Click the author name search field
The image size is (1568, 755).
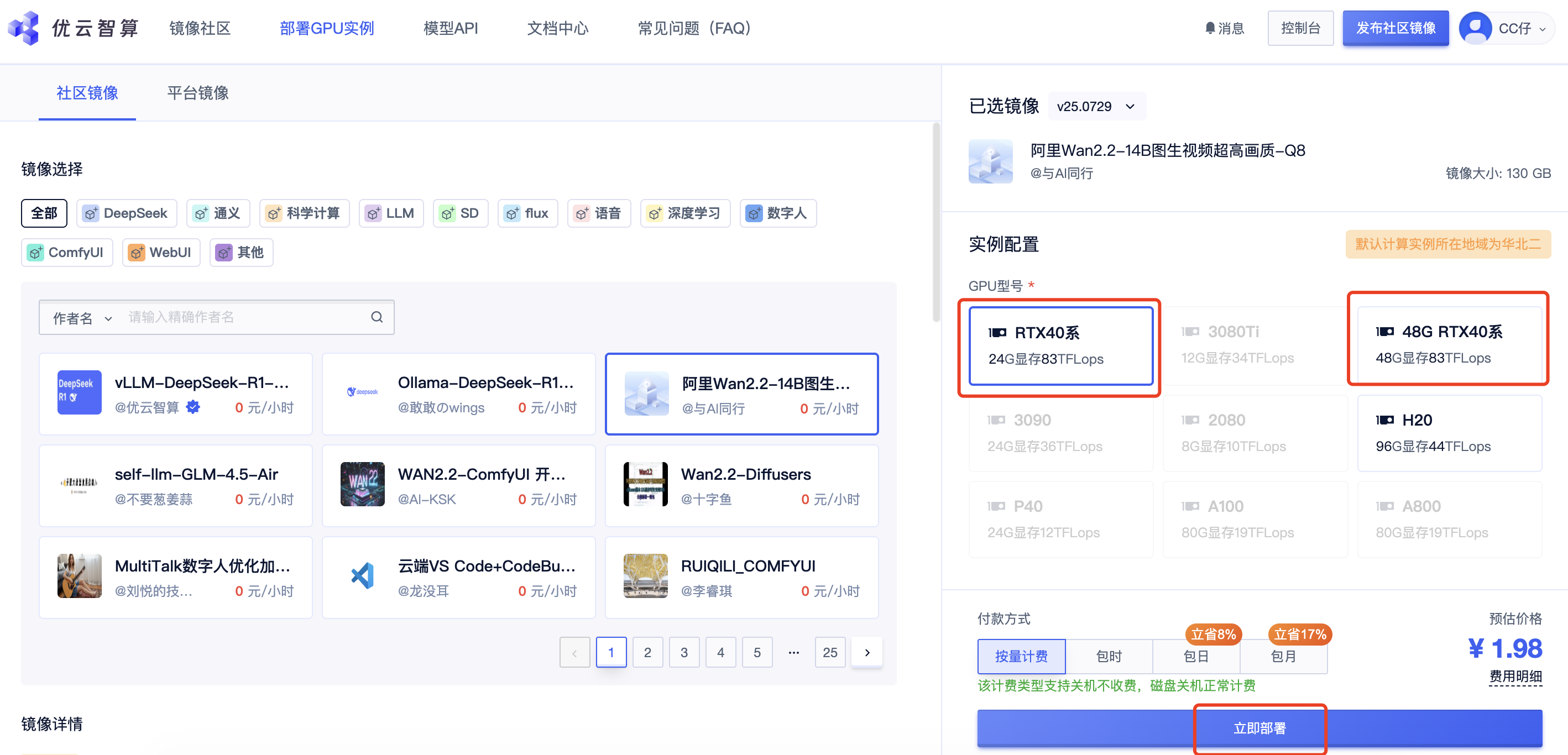[243, 317]
